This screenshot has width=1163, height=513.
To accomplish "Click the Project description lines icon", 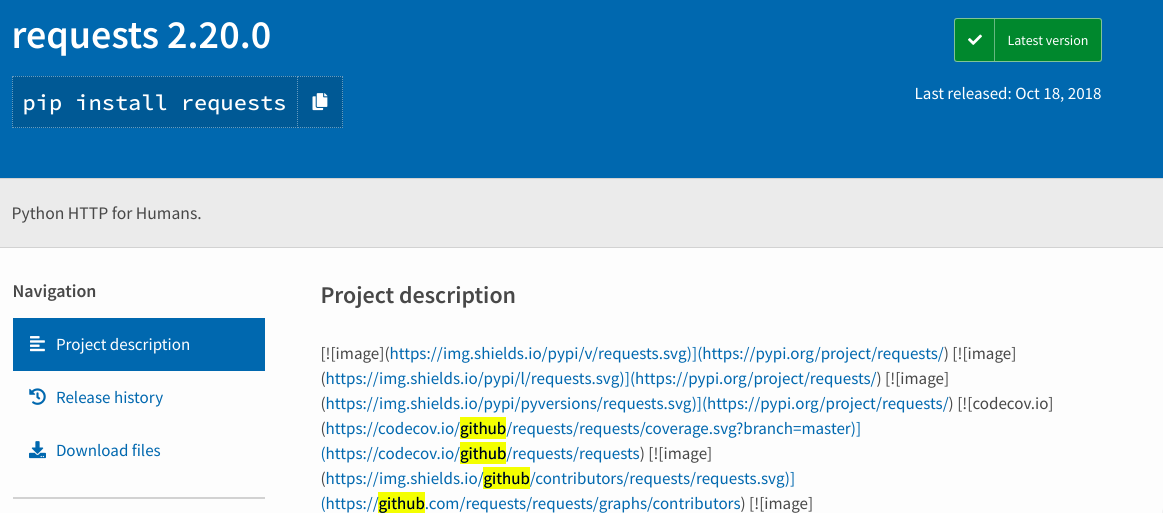I will 37,344.
